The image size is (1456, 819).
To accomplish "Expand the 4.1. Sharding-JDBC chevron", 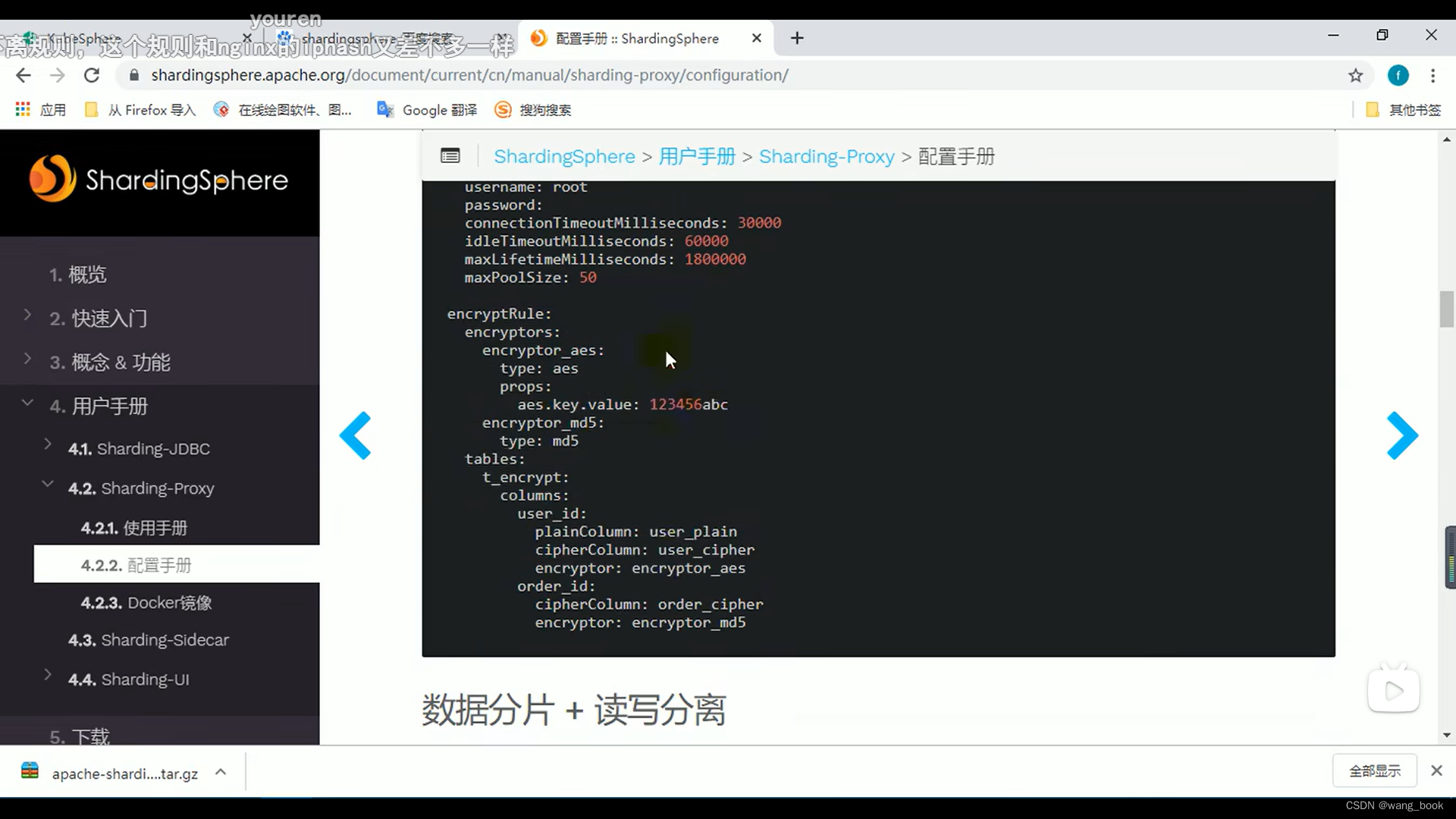I will coord(47,444).
